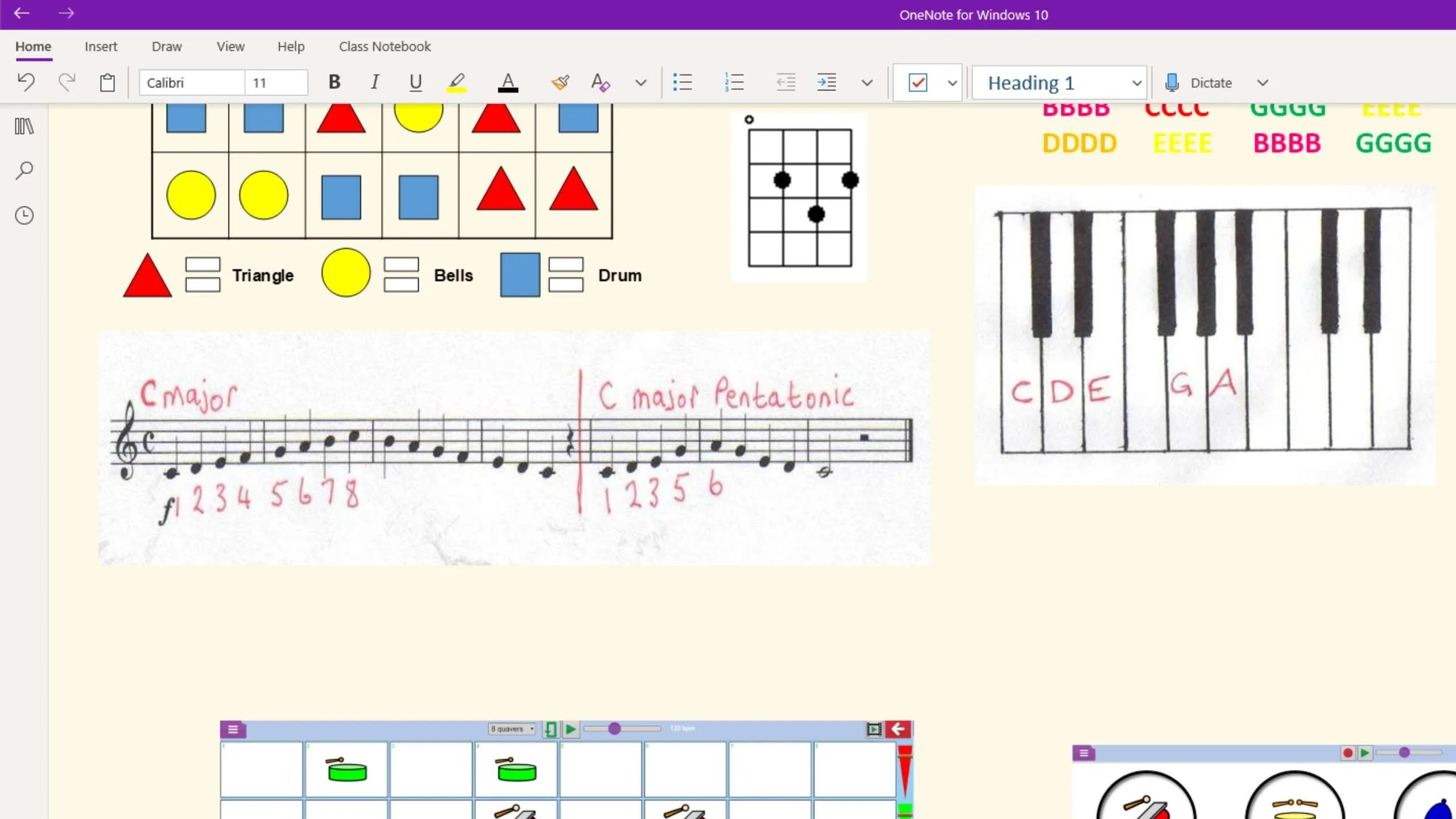Screen dimensions: 1456x819
Task: Click the loop icon beside 8 quavers
Action: [x=550, y=729]
